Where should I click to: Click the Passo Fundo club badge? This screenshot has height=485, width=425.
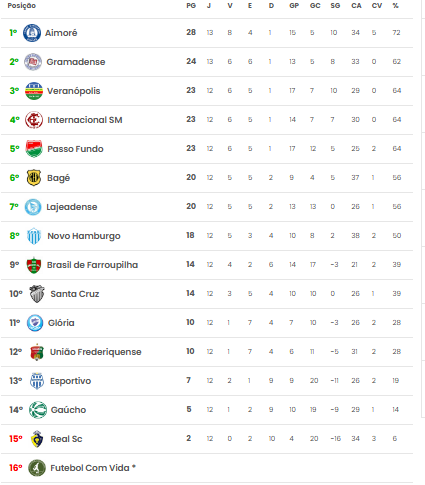[34, 149]
